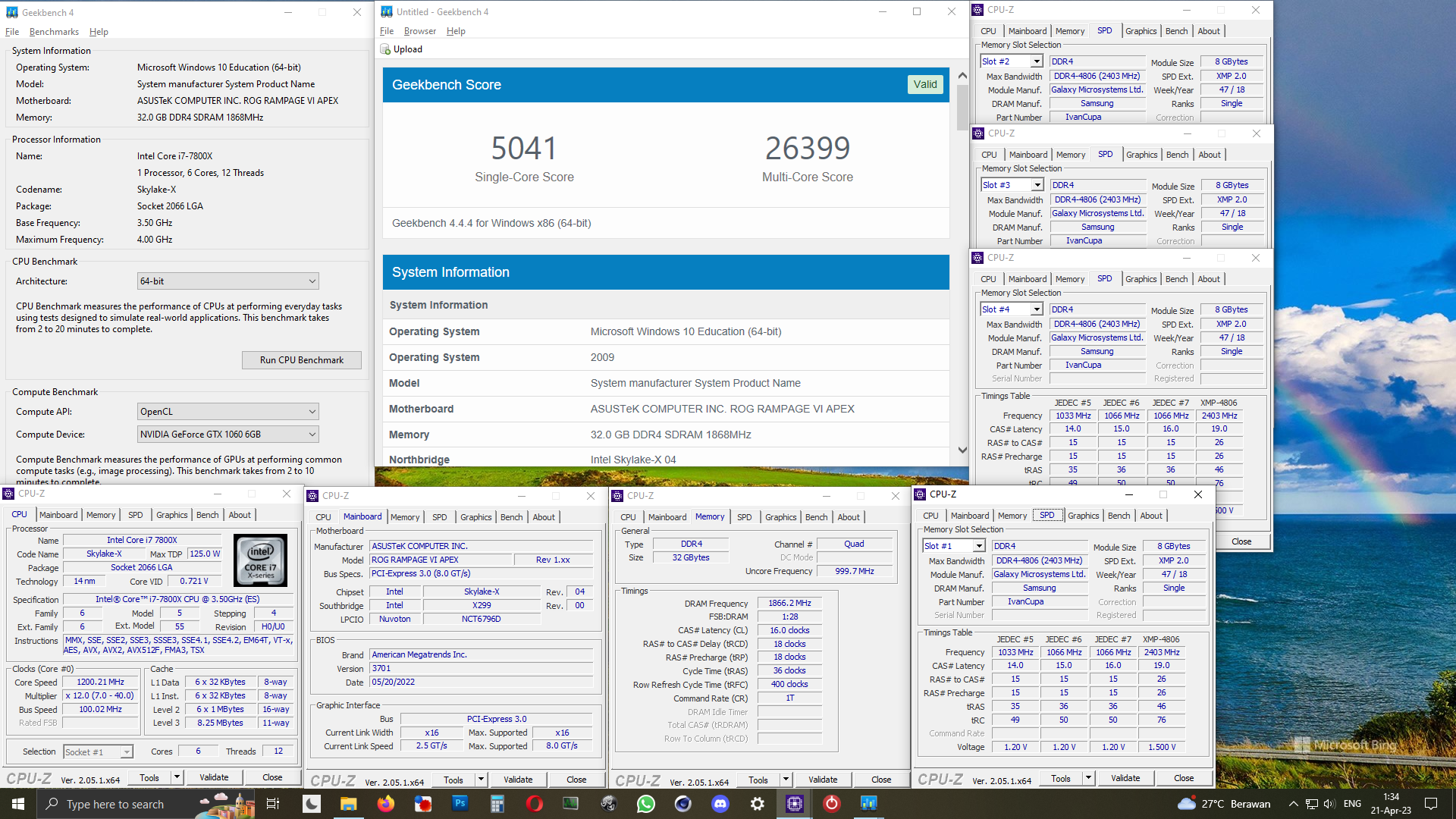Open Discord from the taskbar
The image size is (1456, 819).
tap(720, 804)
